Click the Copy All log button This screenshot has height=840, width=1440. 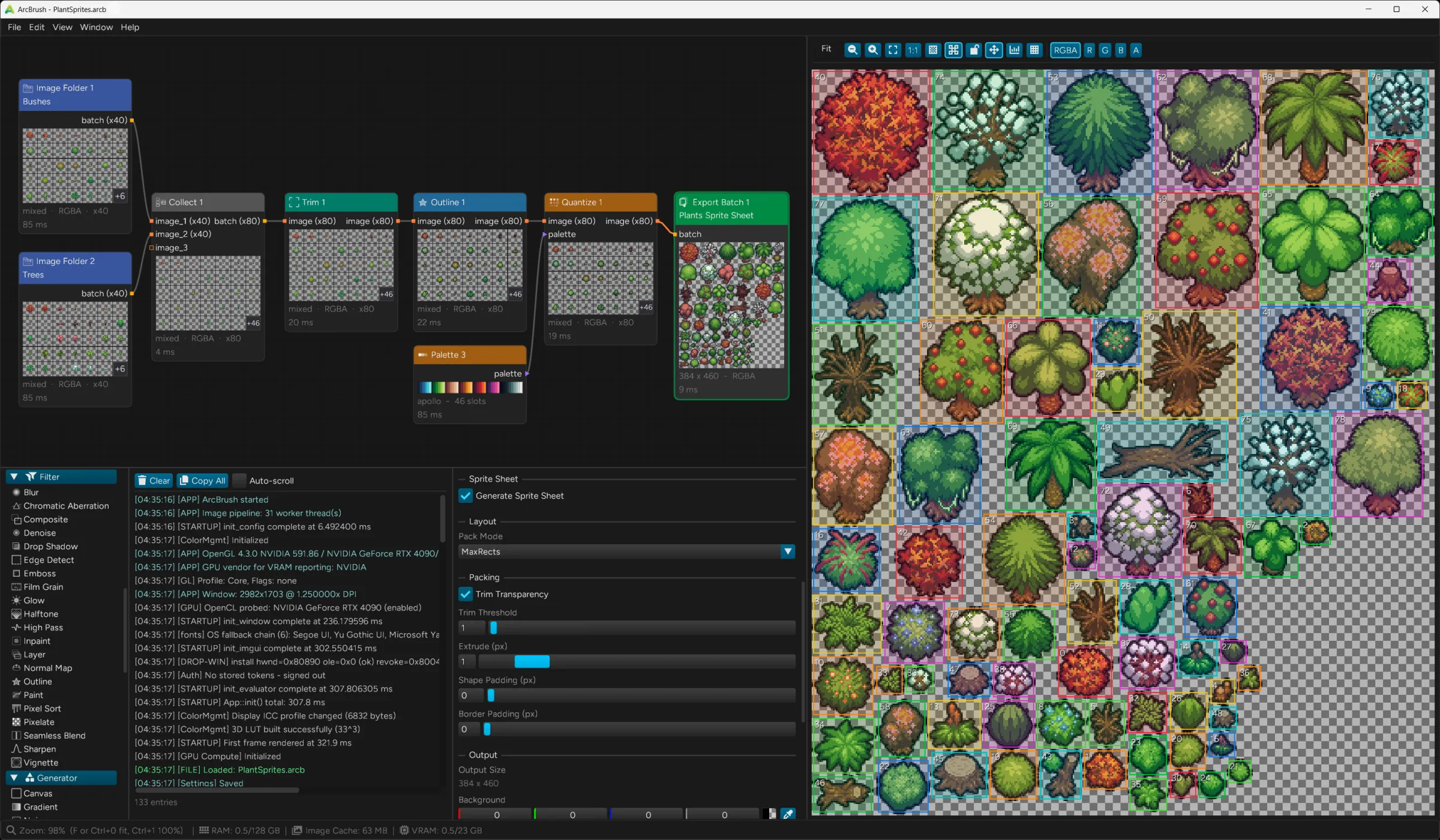pos(202,481)
